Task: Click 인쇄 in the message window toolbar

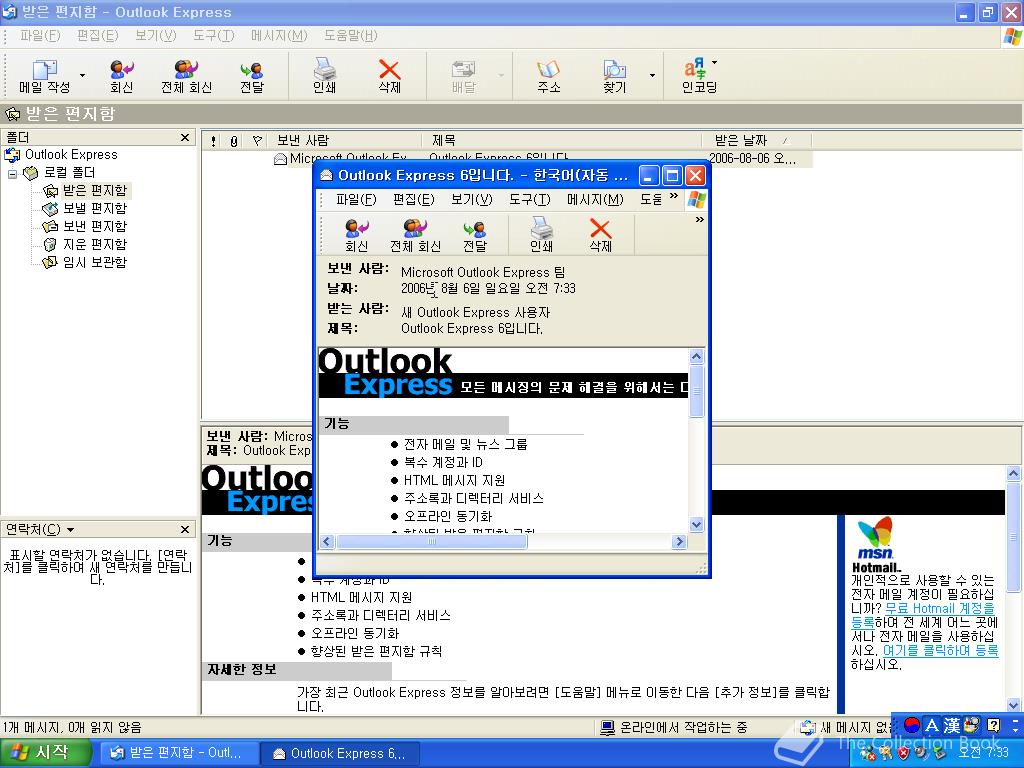Action: pyautogui.click(x=541, y=236)
